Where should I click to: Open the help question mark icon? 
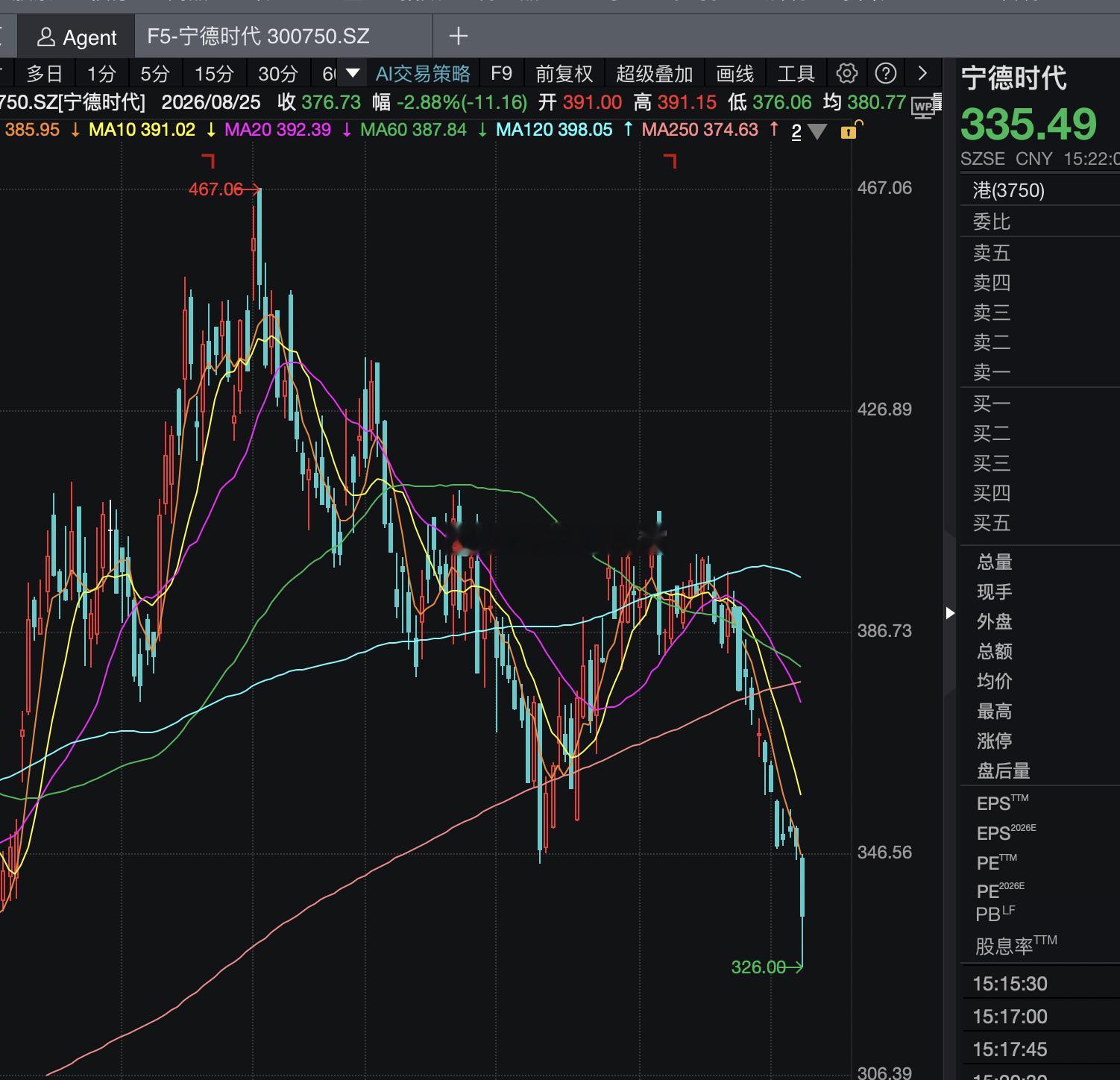[886, 73]
